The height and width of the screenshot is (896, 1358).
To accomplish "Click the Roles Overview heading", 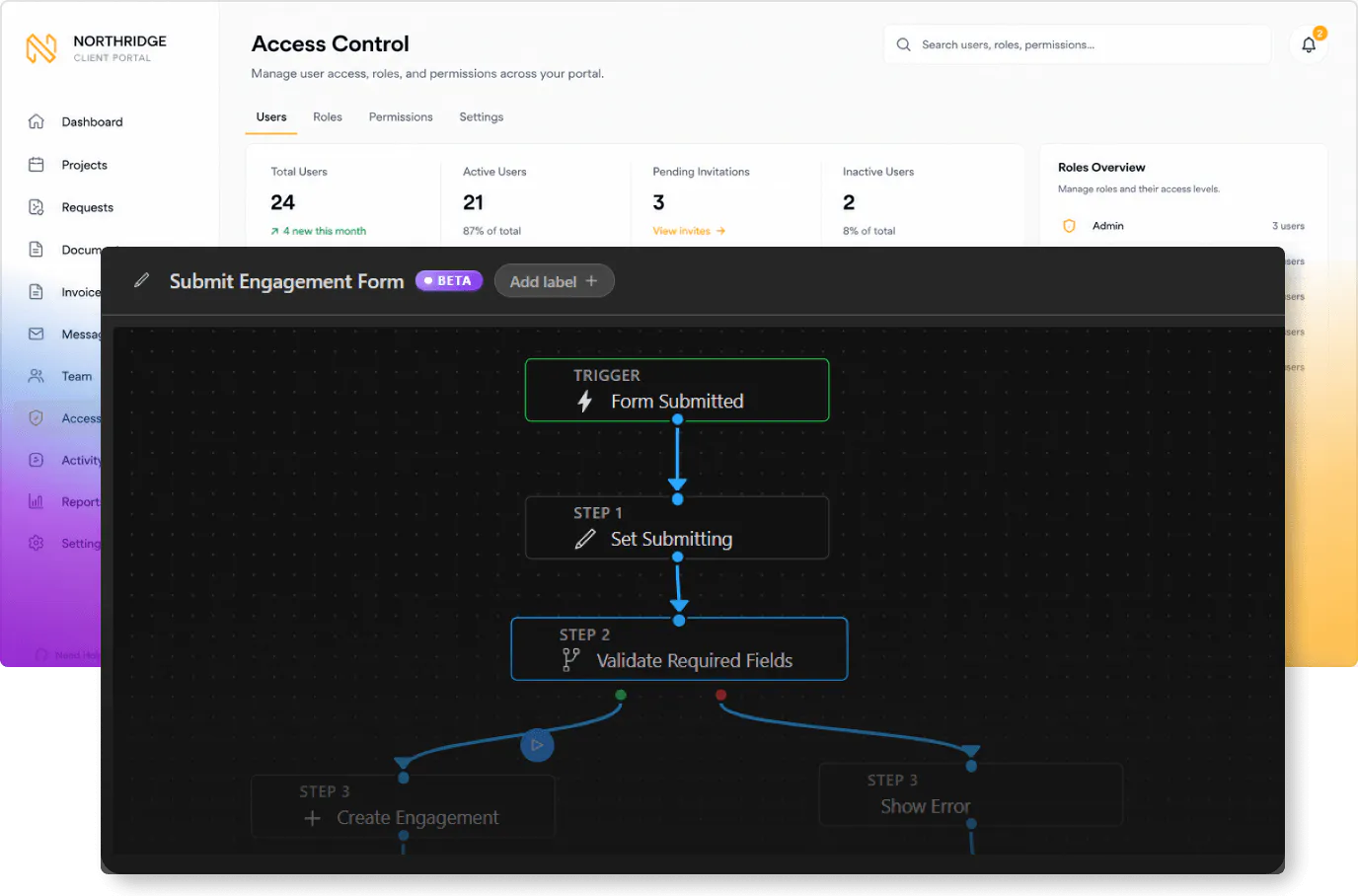I will tap(1101, 168).
